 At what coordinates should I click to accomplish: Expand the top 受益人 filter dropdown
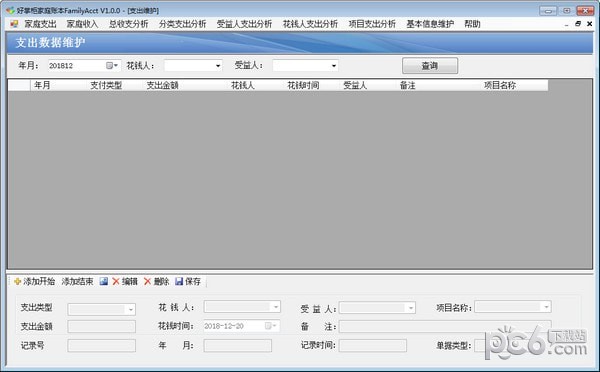point(334,66)
